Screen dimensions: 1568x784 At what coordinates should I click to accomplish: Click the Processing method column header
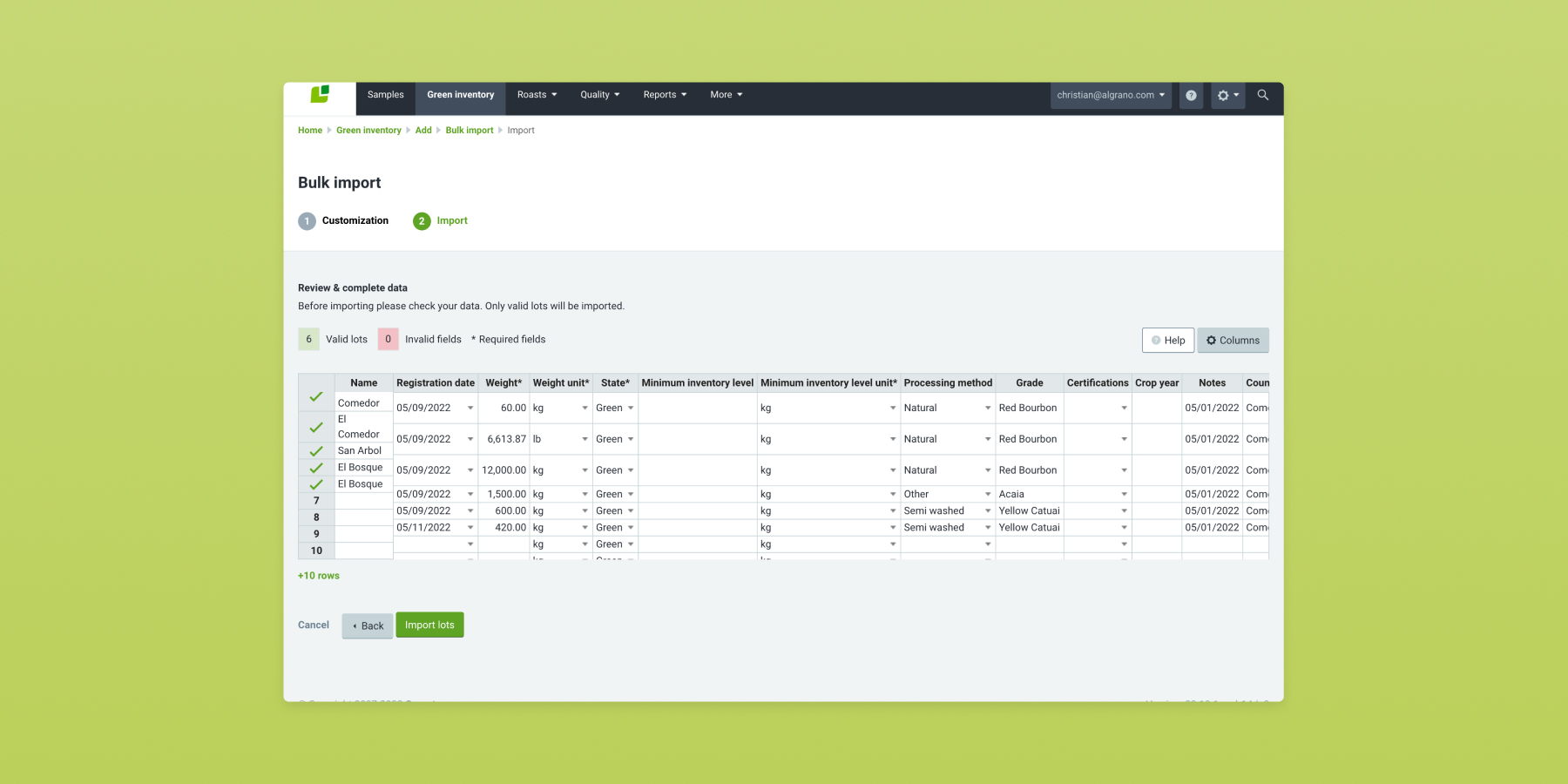coord(948,383)
